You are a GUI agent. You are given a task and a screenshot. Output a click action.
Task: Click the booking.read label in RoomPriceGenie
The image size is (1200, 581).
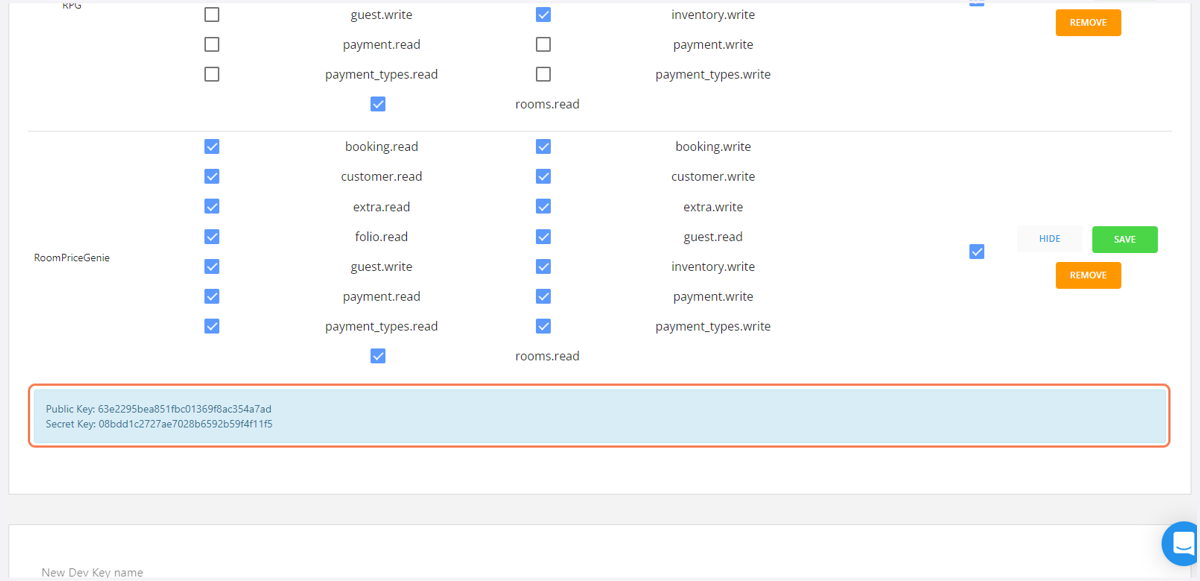381,146
